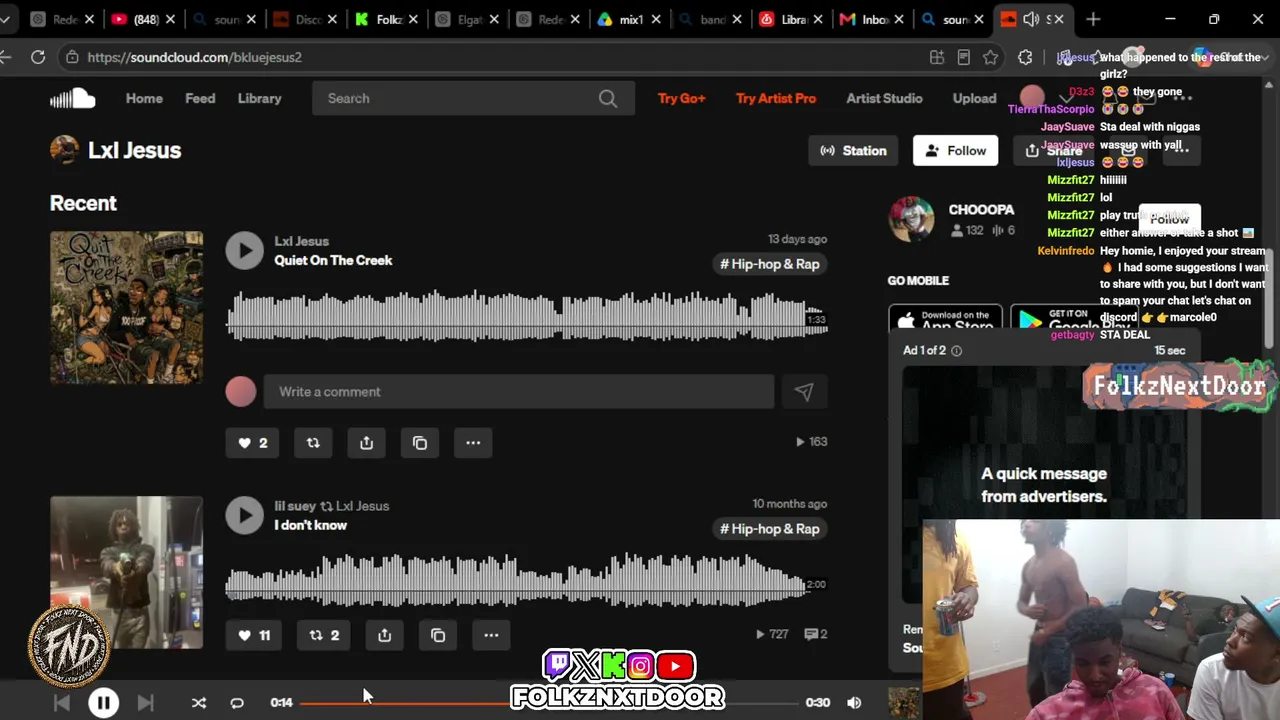Seek within the player progress bar
This screenshot has width=1280, height=720.
click(548, 703)
